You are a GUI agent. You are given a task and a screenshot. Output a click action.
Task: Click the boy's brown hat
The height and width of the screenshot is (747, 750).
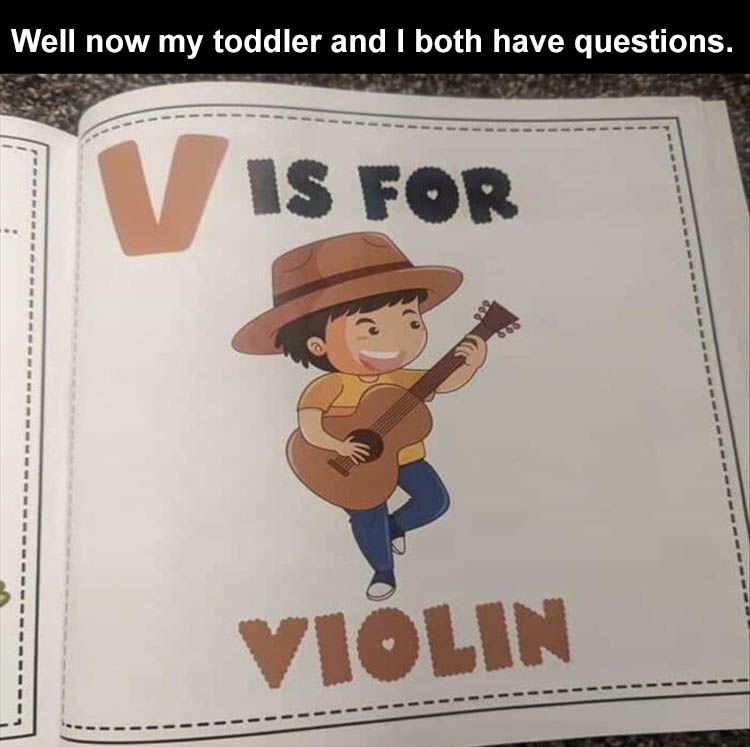(347, 289)
